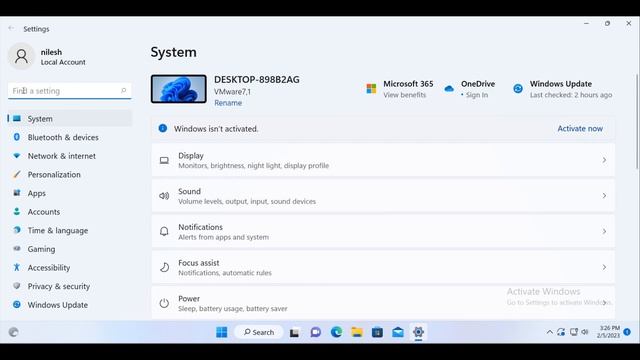Click the network icon in system tray

click(x=573, y=332)
